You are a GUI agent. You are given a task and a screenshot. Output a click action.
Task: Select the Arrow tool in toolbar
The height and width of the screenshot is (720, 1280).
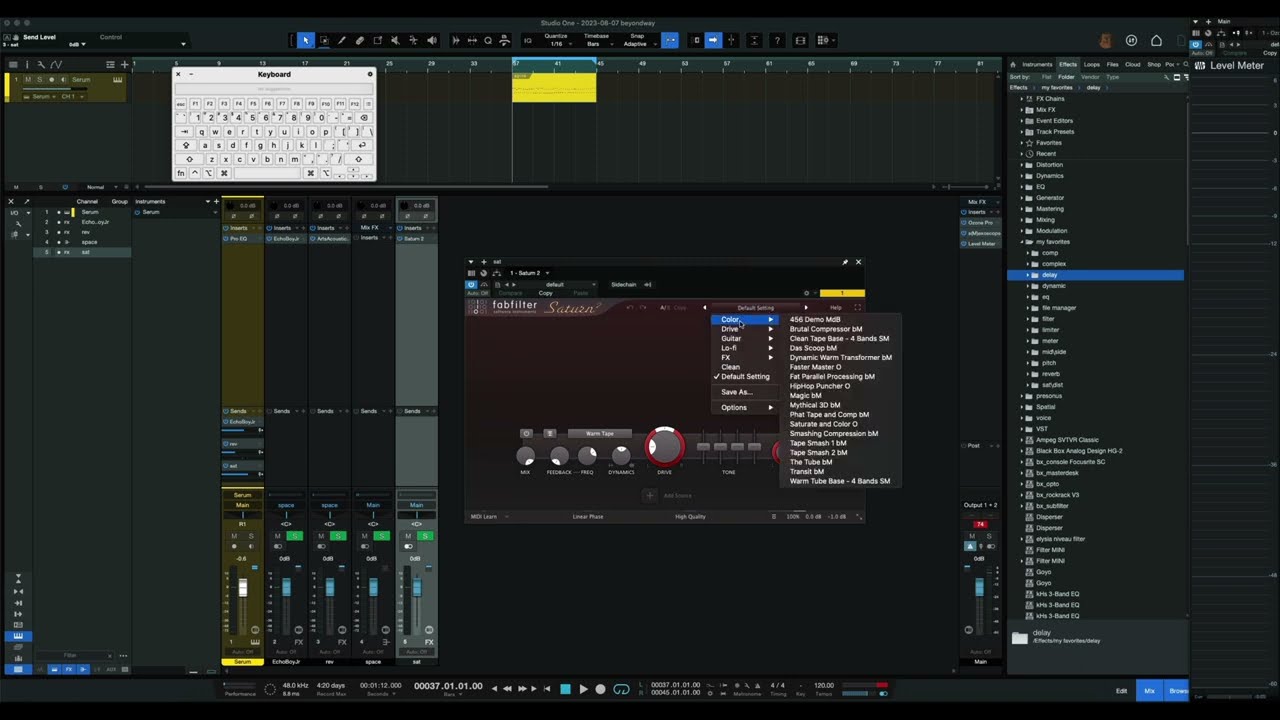click(306, 41)
